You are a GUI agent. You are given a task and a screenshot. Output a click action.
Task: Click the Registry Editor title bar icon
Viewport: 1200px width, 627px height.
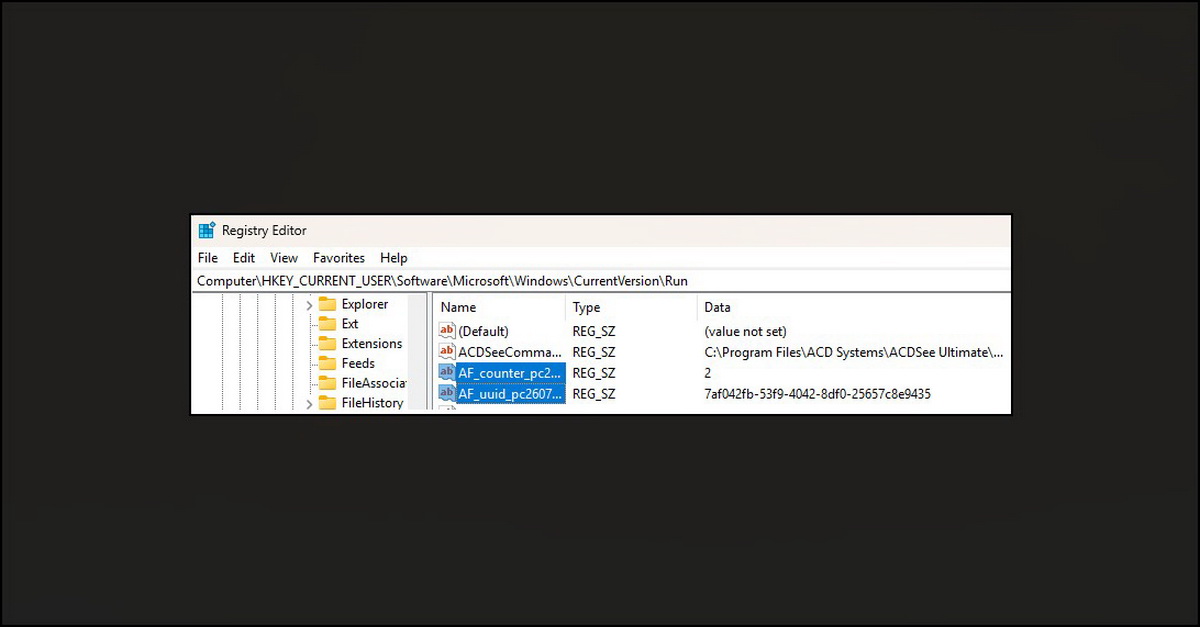[207, 231]
